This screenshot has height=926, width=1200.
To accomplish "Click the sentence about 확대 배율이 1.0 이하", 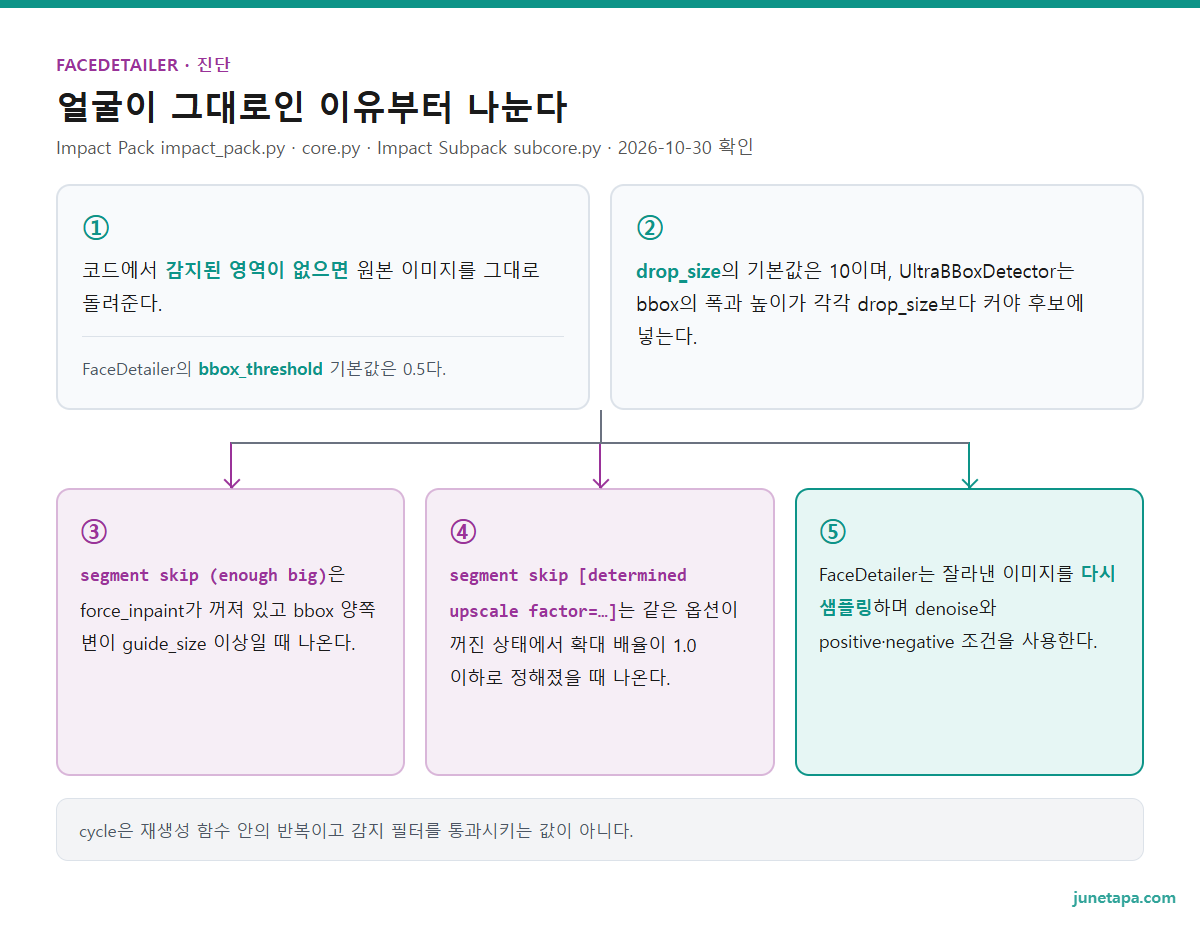I will (594, 627).
